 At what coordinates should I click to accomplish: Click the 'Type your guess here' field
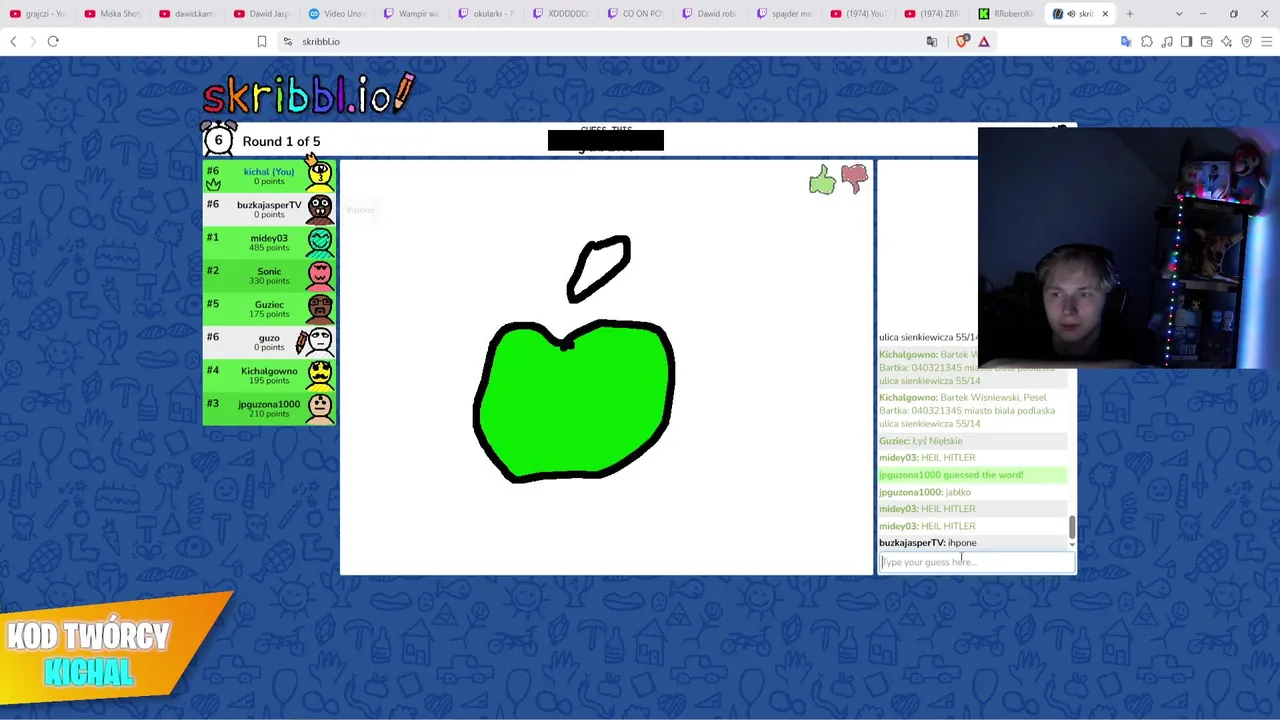pyautogui.click(x=976, y=562)
